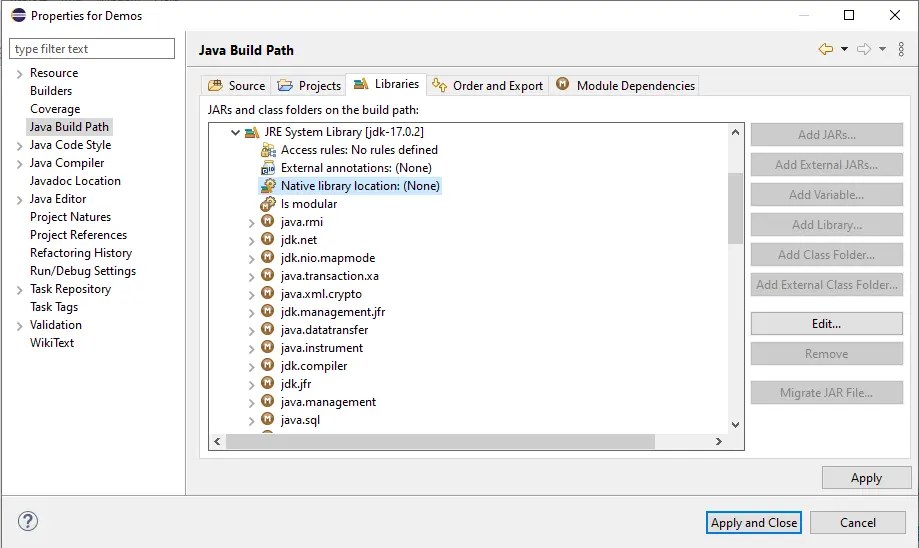
Task: Expand the Validation category
Action: tap(19, 326)
